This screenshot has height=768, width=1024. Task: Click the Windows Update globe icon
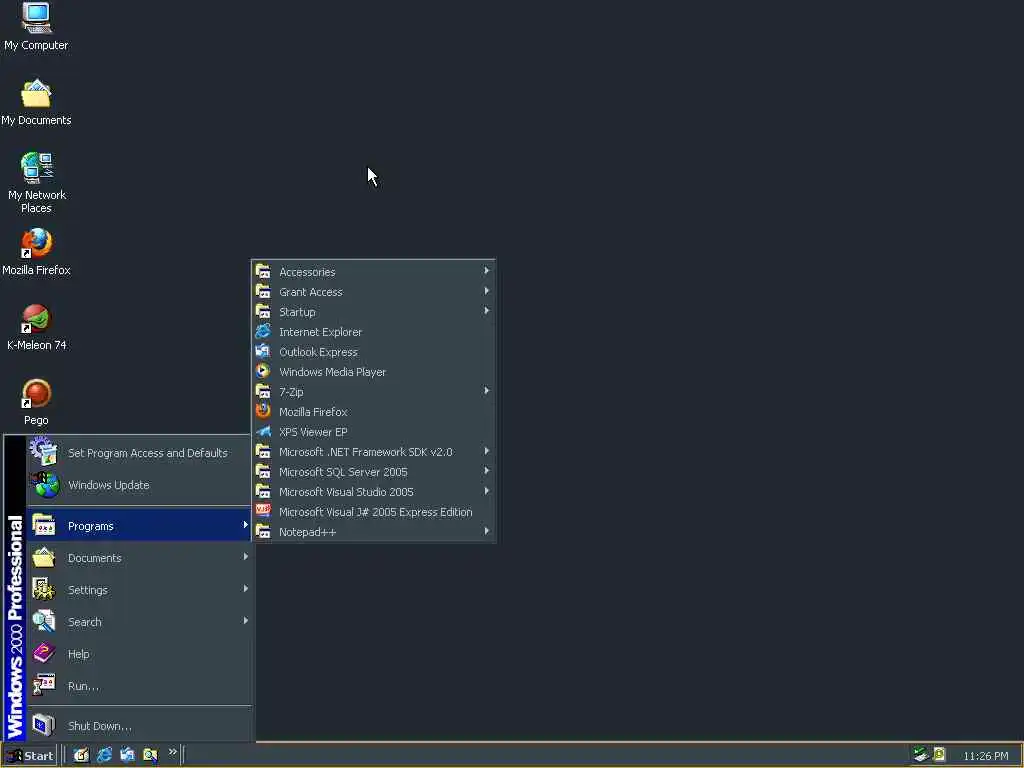[46, 485]
